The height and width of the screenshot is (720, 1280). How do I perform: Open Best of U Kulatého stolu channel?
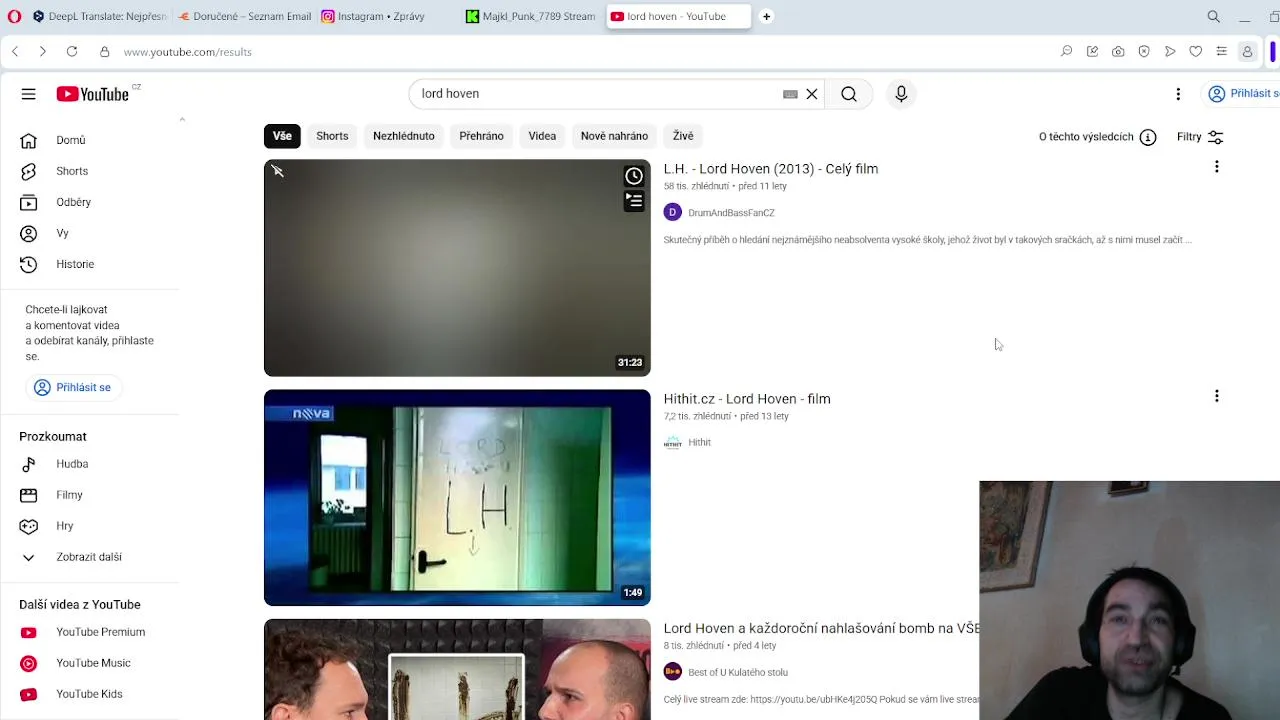point(738,673)
